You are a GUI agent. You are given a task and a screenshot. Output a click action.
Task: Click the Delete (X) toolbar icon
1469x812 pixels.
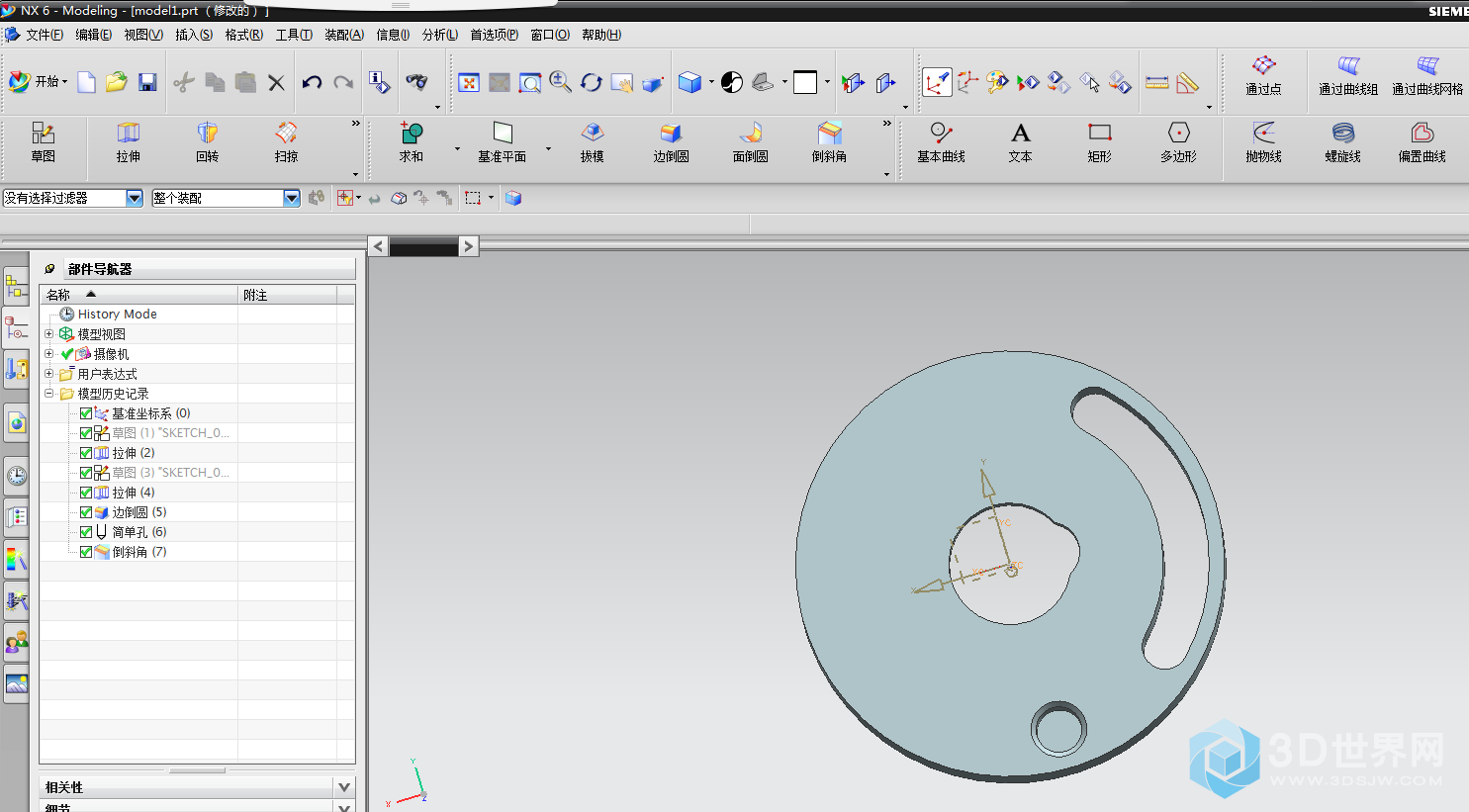(x=276, y=82)
